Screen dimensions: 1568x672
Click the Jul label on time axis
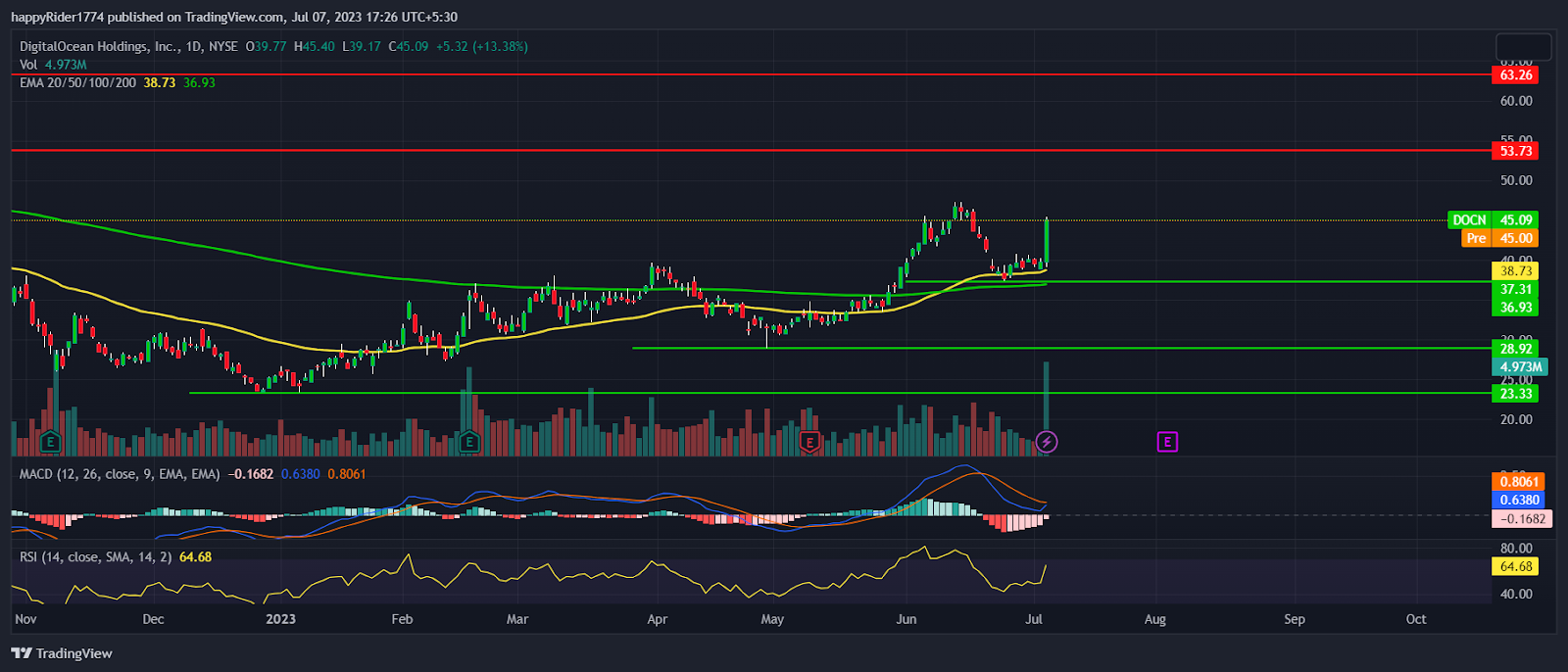click(x=1034, y=619)
